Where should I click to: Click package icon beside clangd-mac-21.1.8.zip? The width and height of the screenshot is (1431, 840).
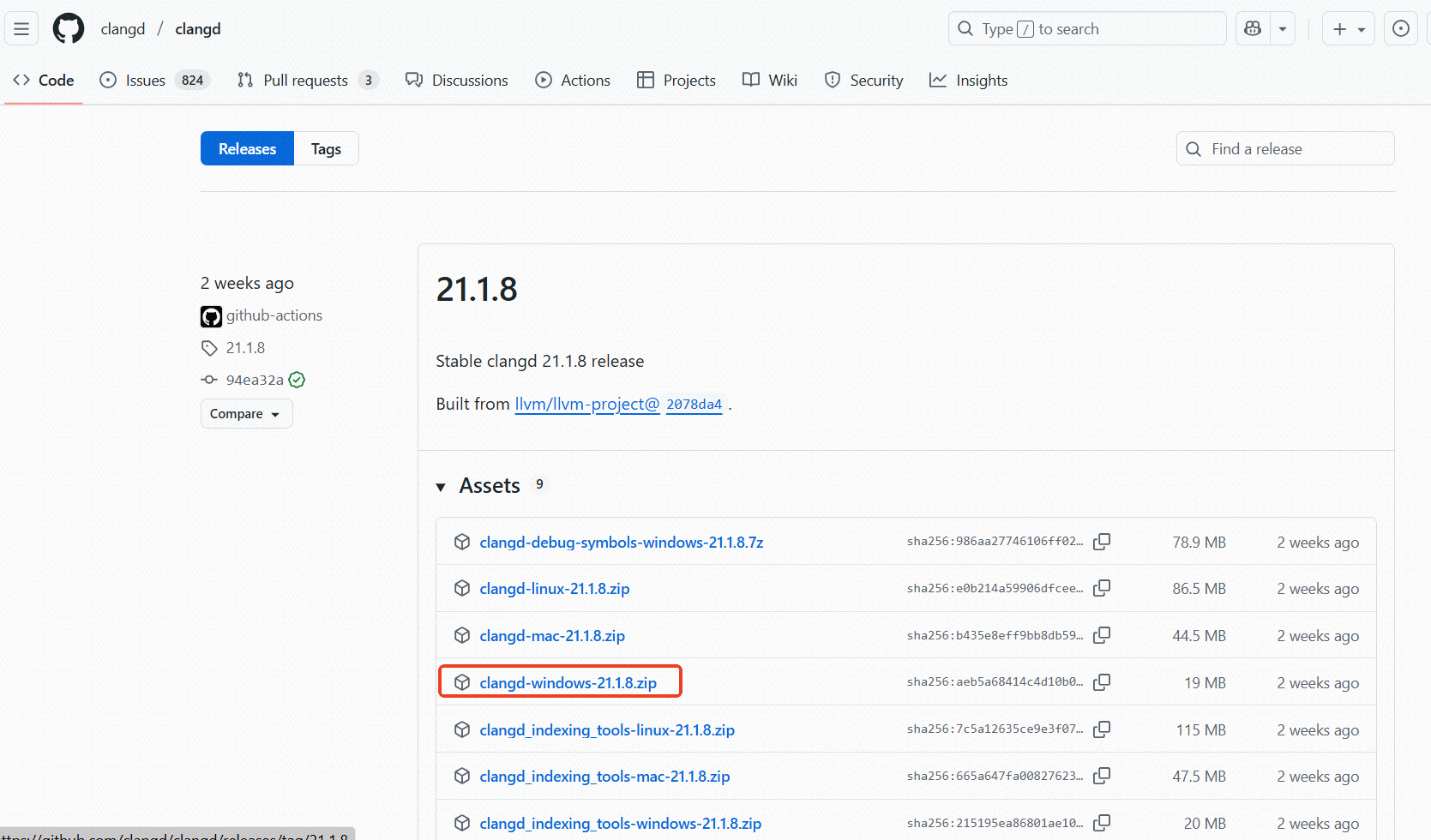click(462, 635)
